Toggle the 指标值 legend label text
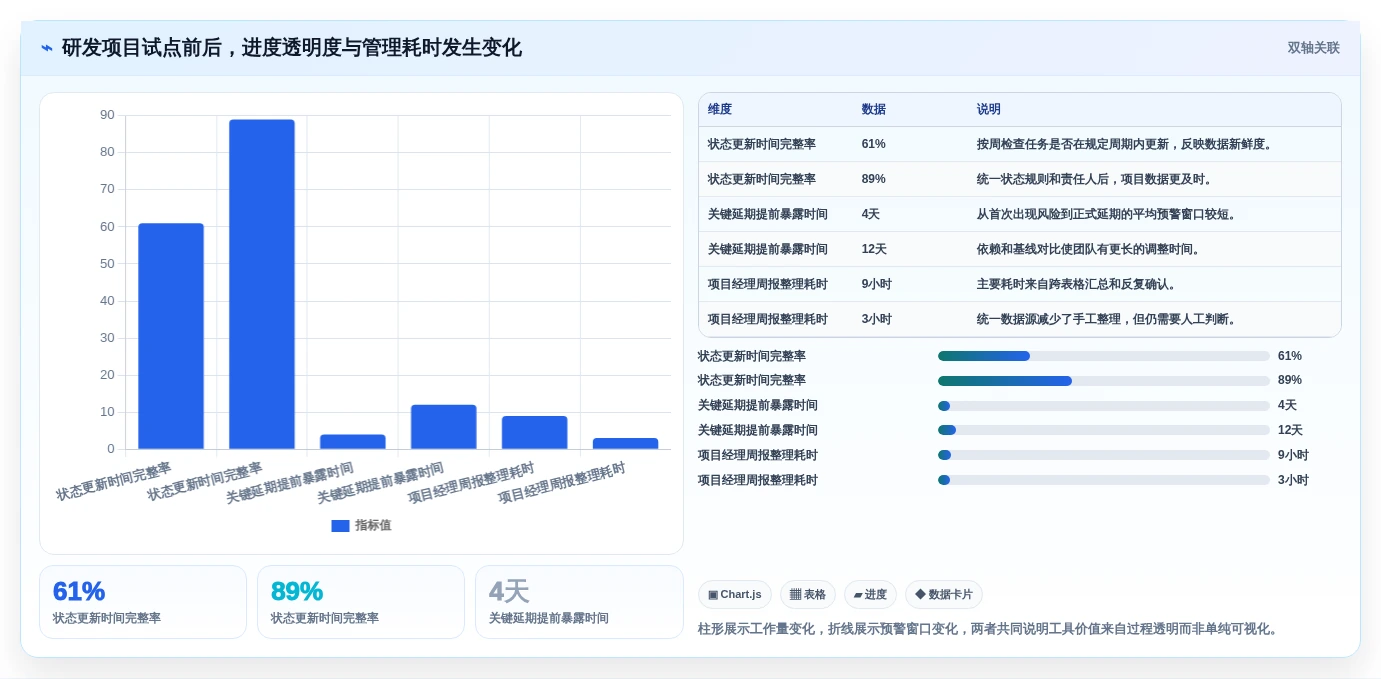 coord(373,525)
